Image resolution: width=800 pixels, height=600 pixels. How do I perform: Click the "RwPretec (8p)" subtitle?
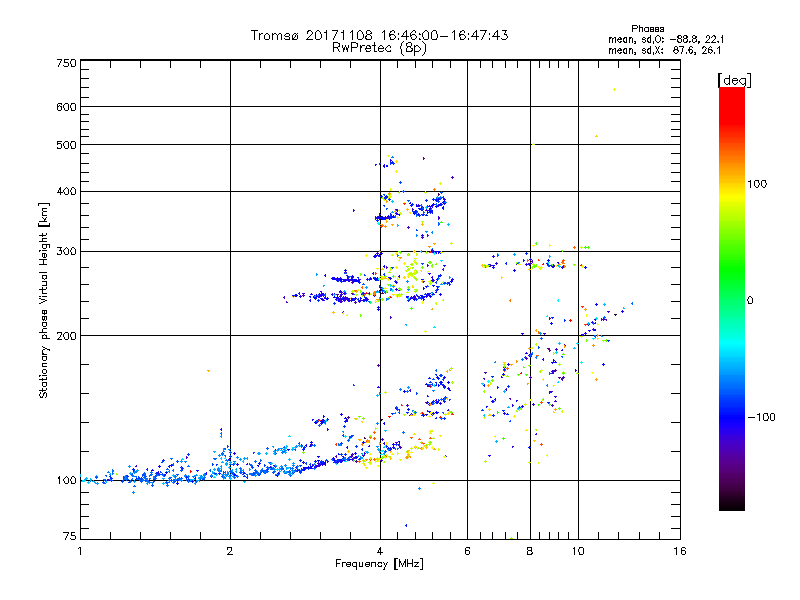coord(379,48)
